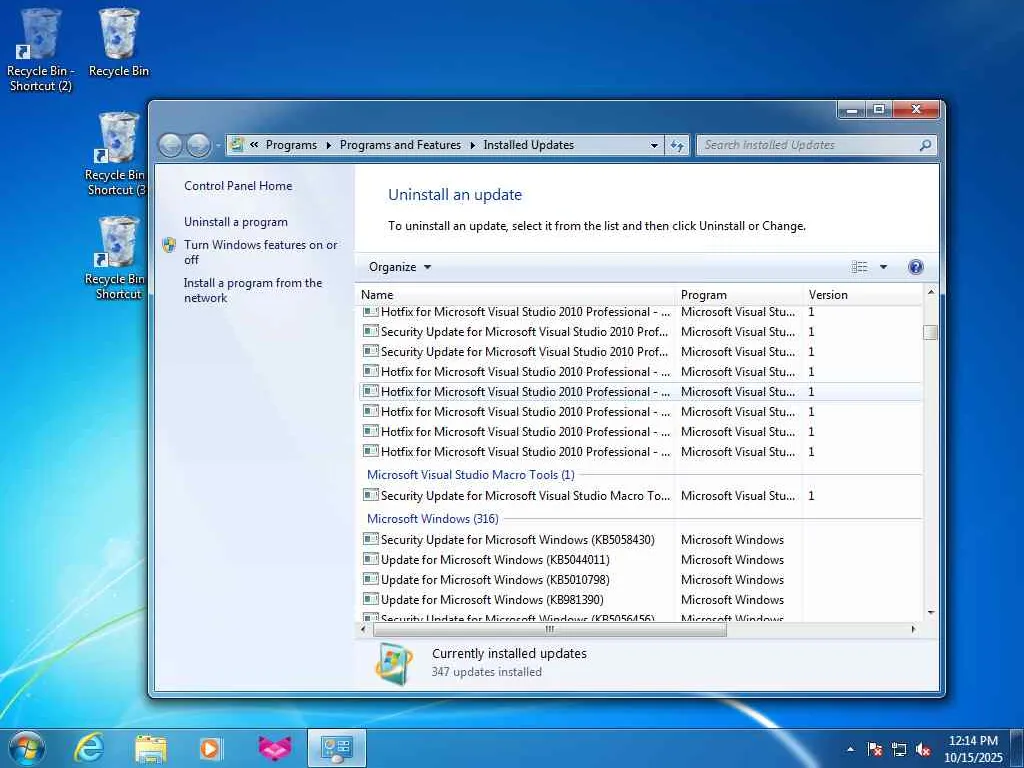Click double chevron at breadcrumb start
Screen dimensions: 1024x768
point(254,145)
